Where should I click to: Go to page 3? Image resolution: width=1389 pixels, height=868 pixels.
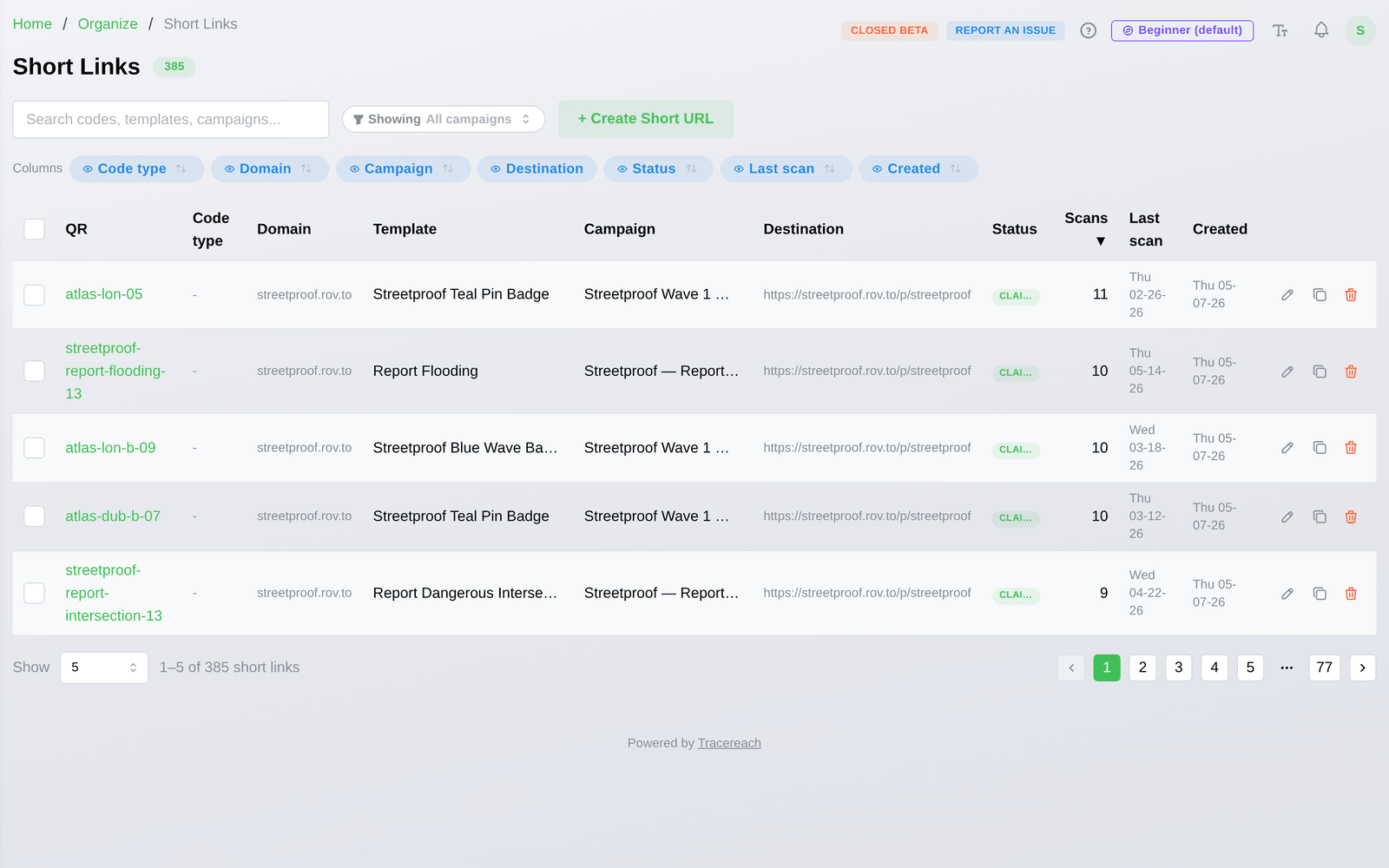tap(1178, 667)
